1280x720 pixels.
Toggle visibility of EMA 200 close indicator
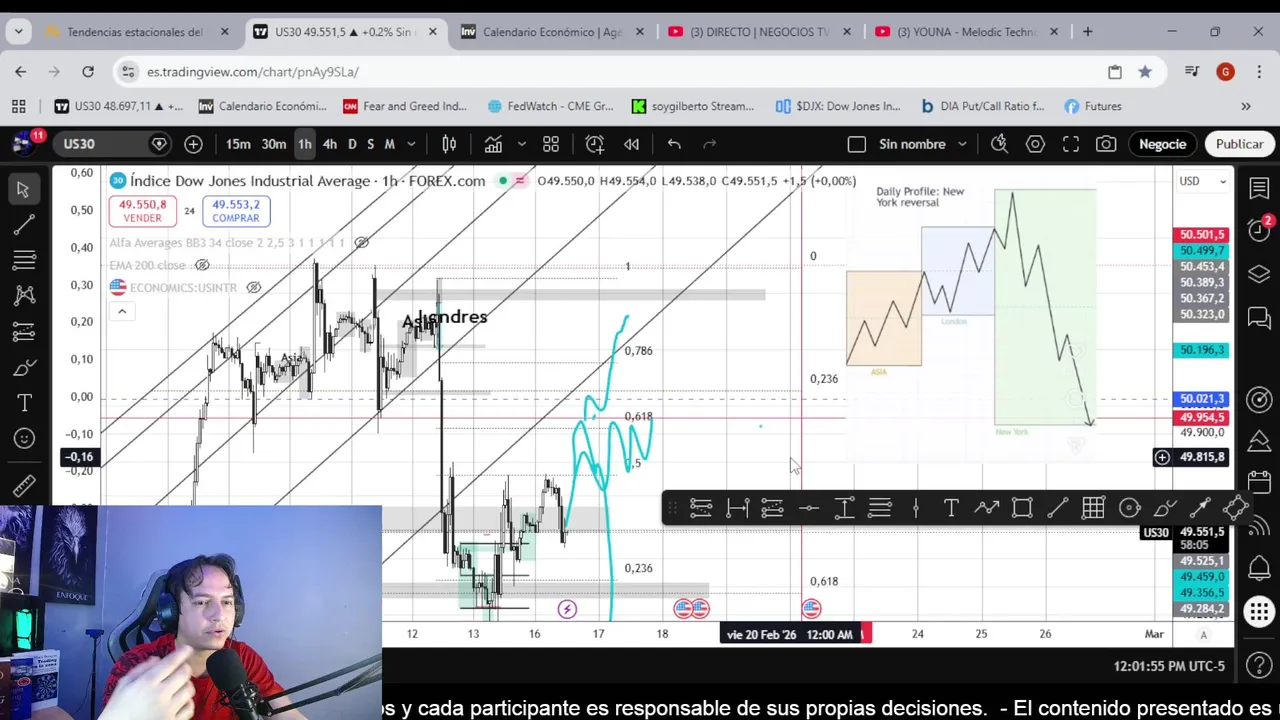[202, 265]
